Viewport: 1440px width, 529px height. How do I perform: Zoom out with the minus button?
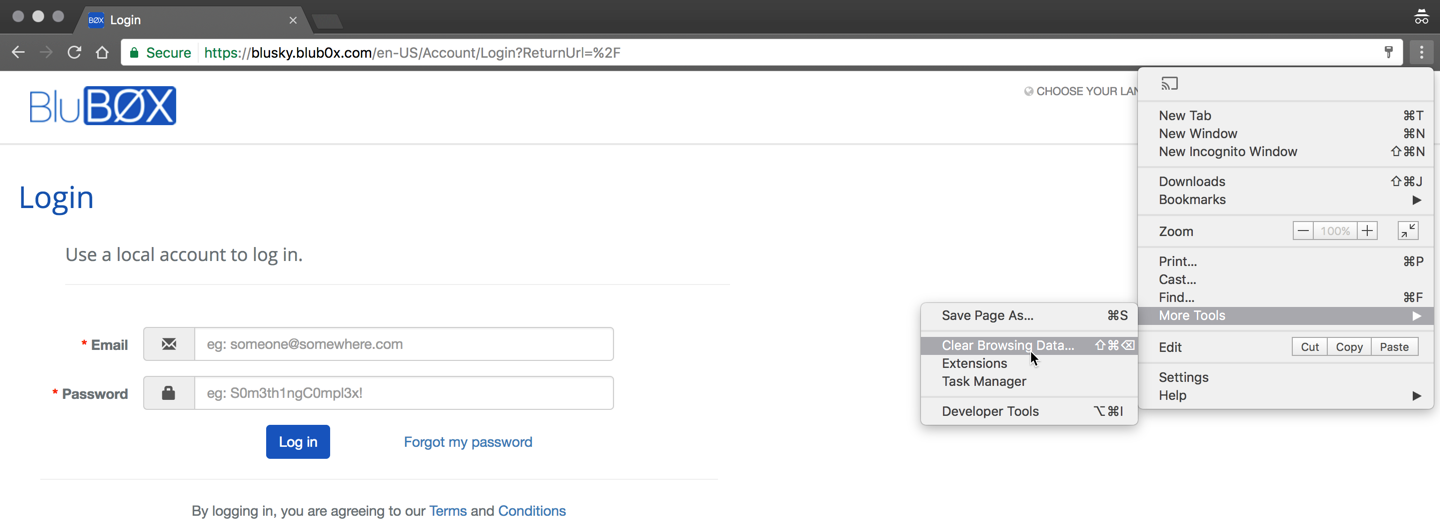click(x=1302, y=231)
